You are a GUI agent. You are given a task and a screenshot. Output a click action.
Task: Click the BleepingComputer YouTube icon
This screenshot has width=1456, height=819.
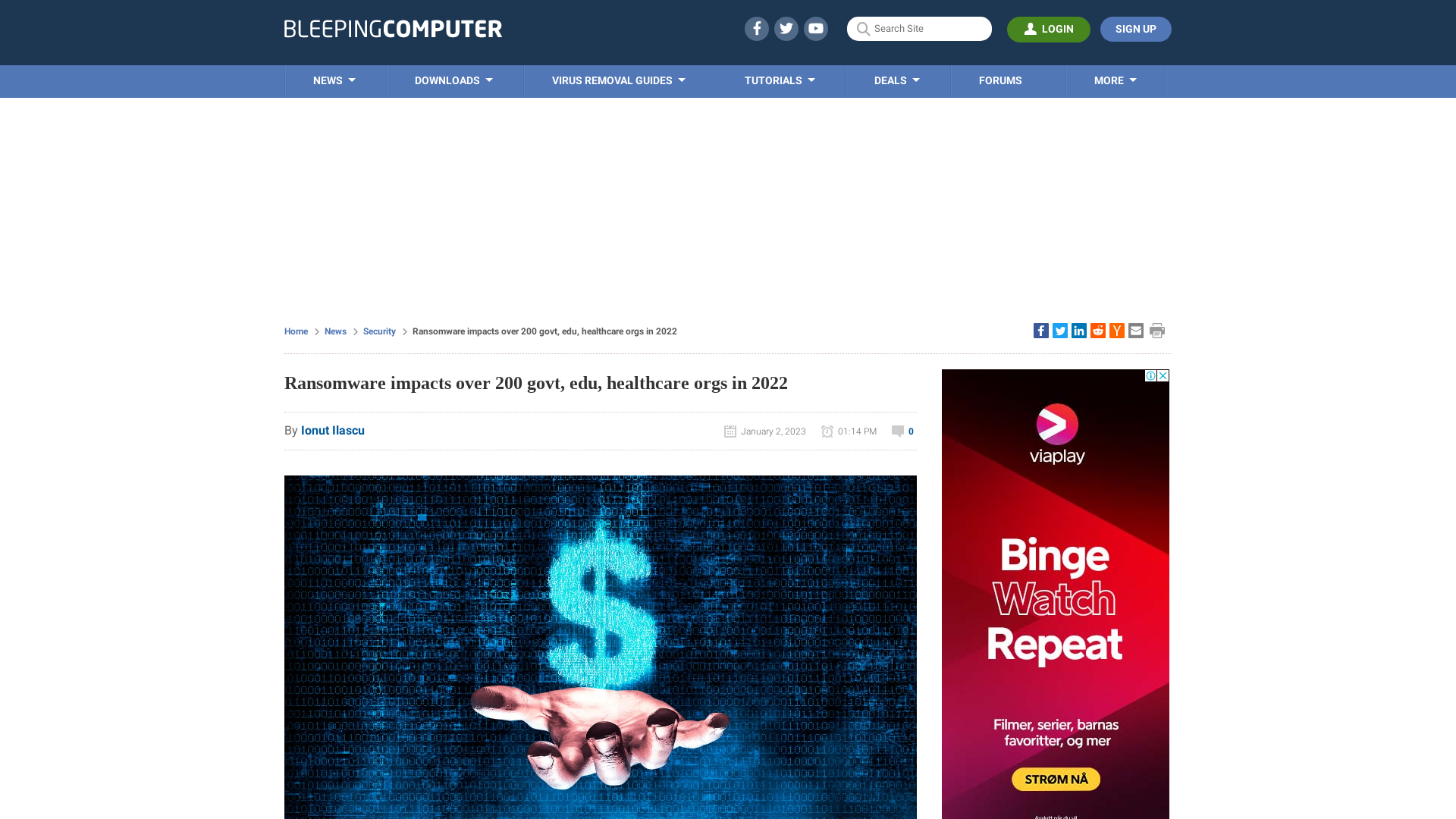coord(816,28)
